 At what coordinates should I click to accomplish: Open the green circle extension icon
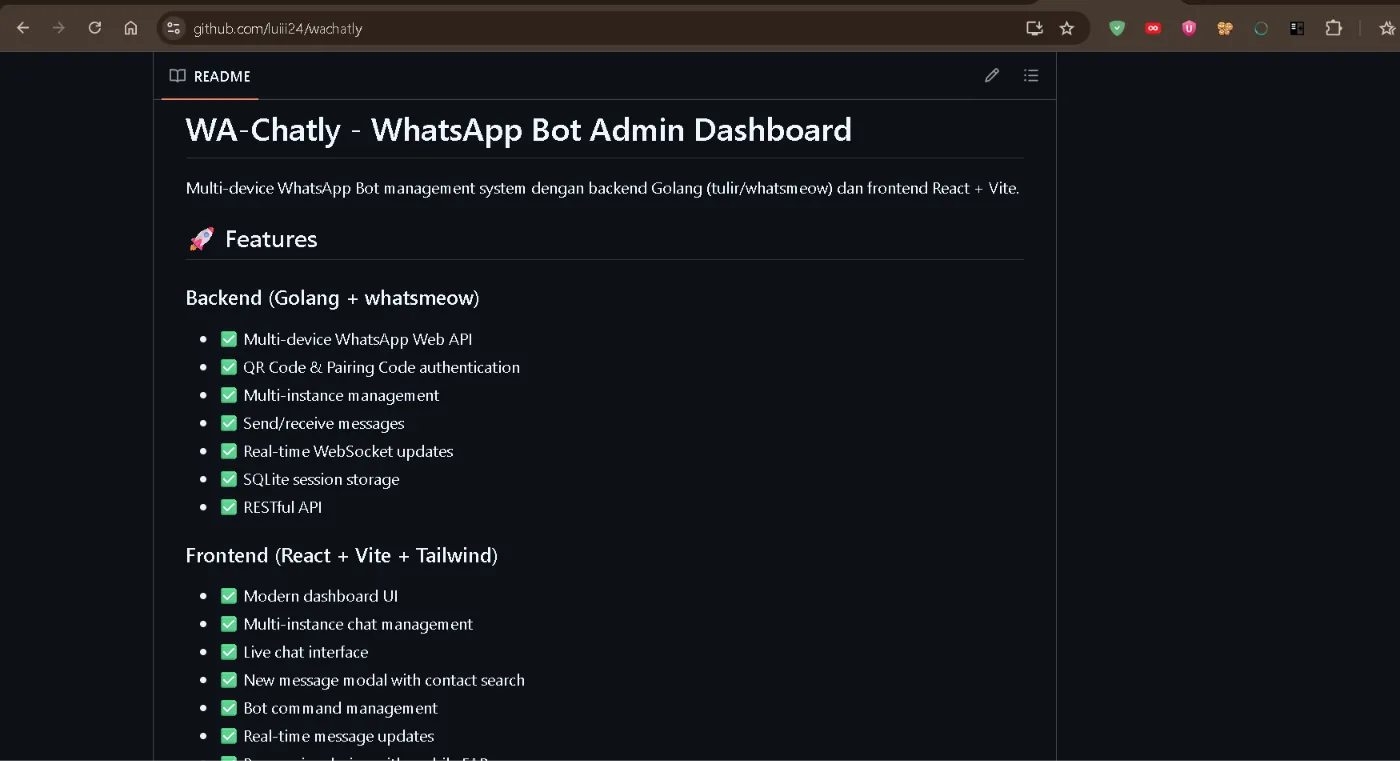[1261, 28]
